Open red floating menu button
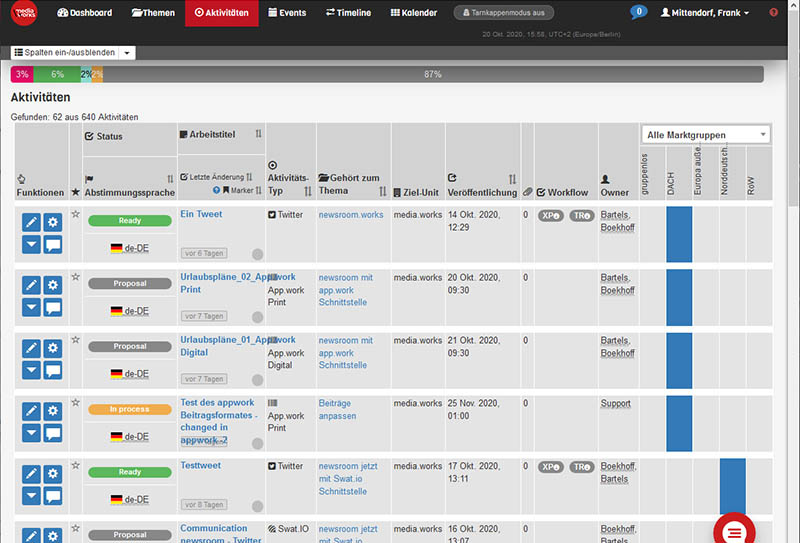The width and height of the screenshot is (800, 543). coord(734,531)
